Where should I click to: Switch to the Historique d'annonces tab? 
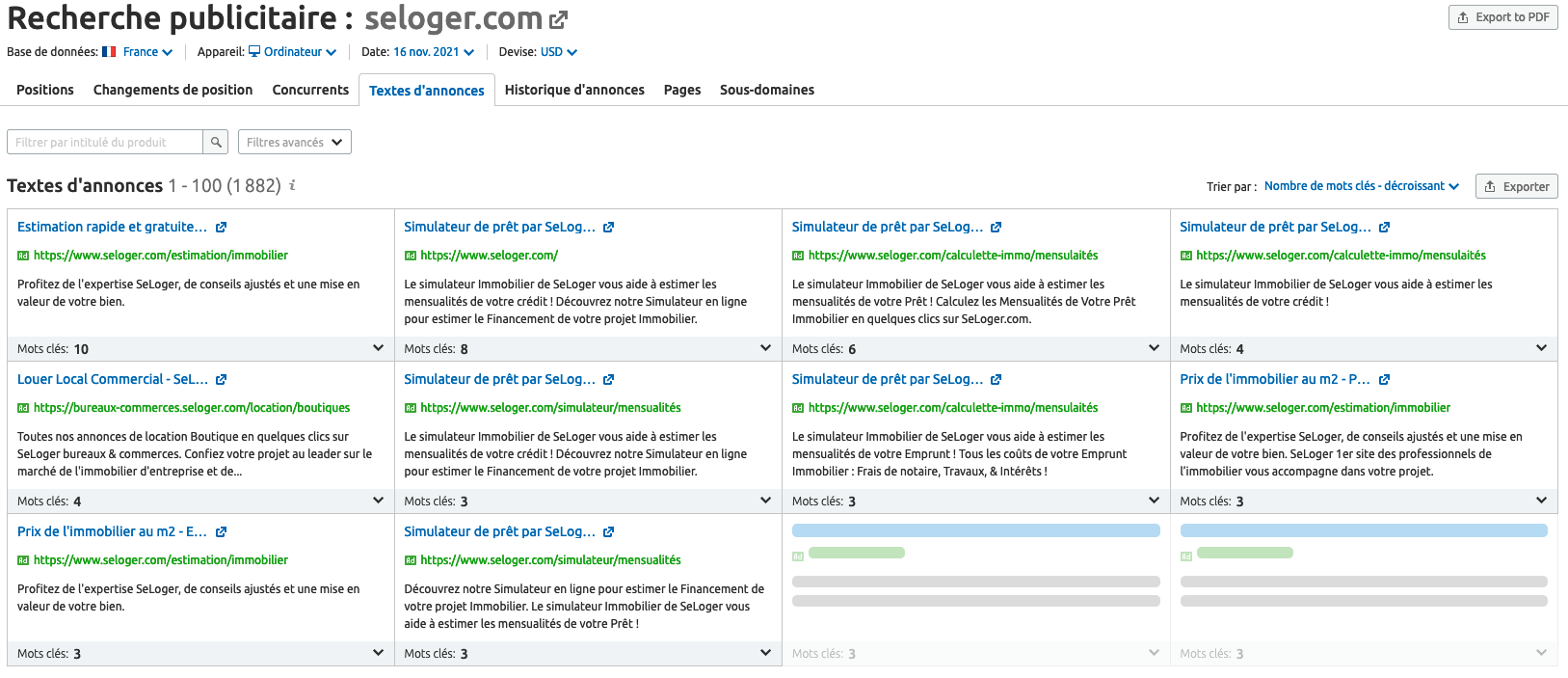coord(574,90)
